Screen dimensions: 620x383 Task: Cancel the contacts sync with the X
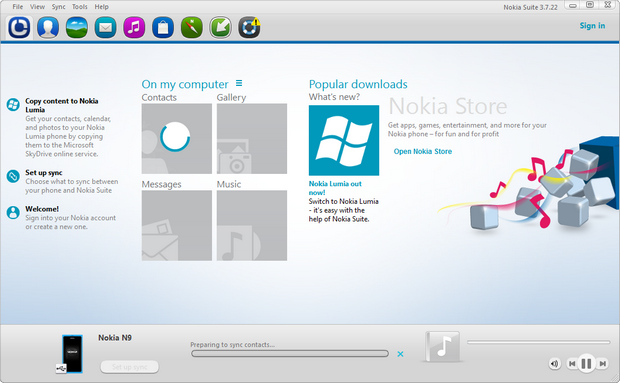pyautogui.click(x=400, y=354)
